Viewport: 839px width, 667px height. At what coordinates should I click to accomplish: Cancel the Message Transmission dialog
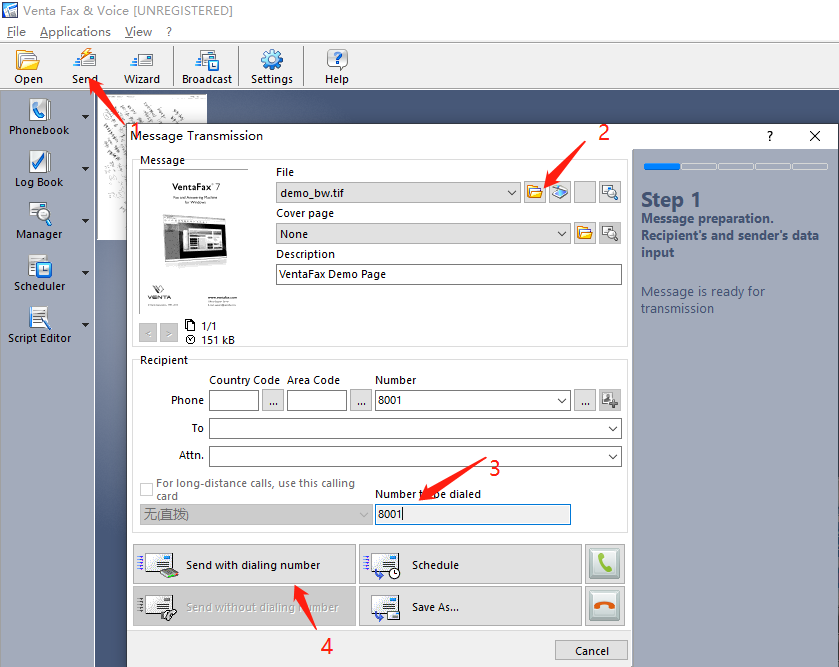[591, 650]
